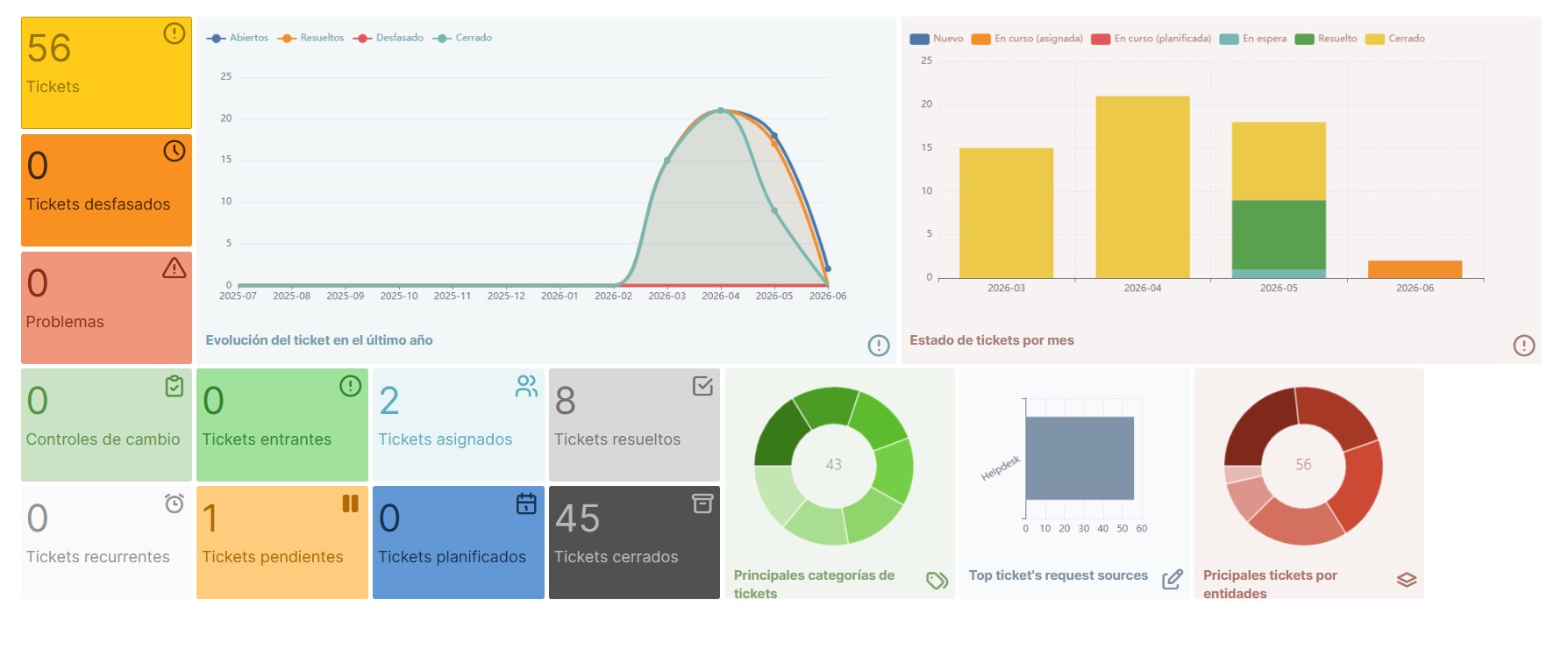Toggle the Desfasado series in the line chart legend
The height and width of the screenshot is (664, 1568).
coord(388,38)
